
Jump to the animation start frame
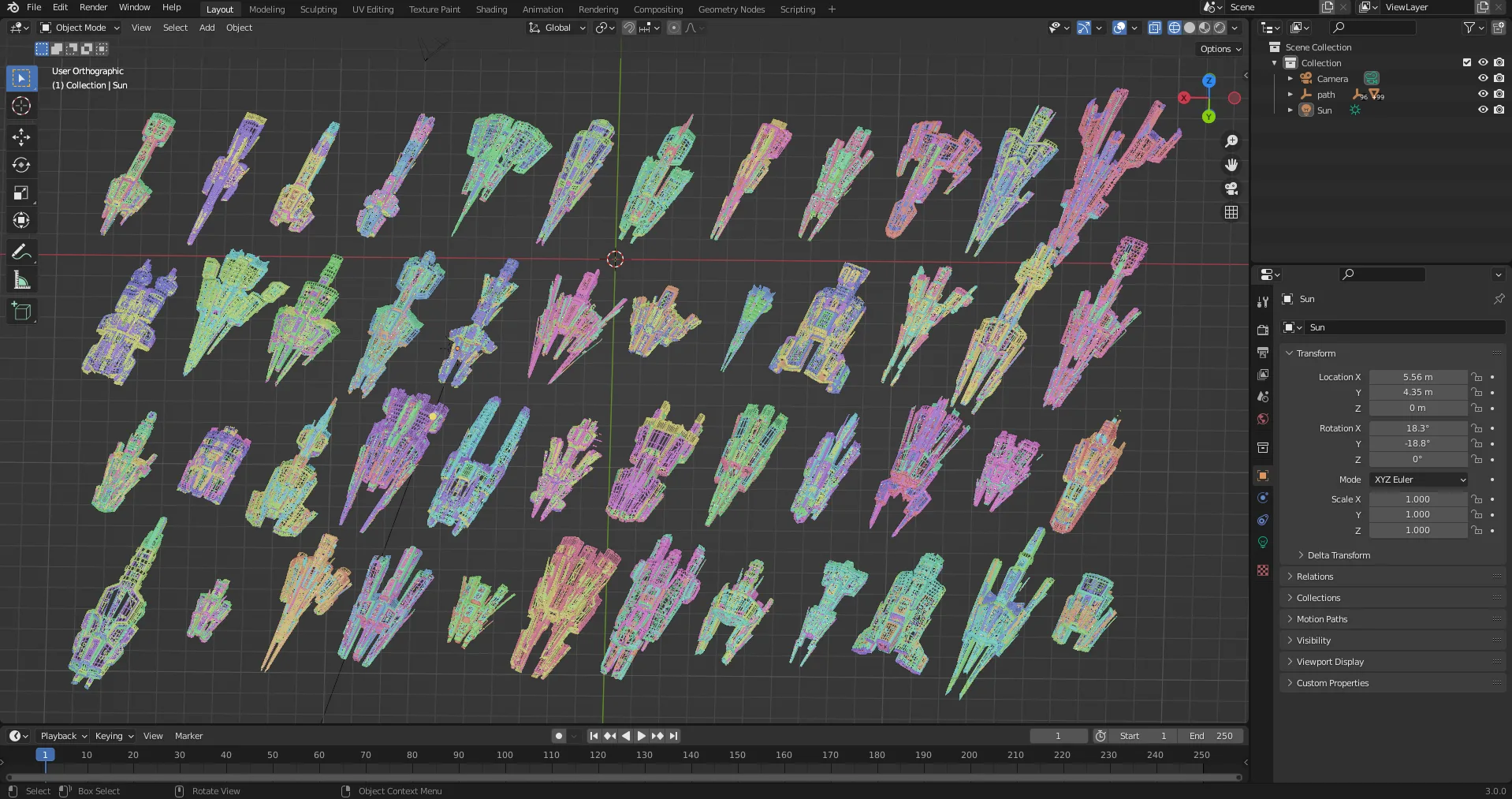(594, 736)
